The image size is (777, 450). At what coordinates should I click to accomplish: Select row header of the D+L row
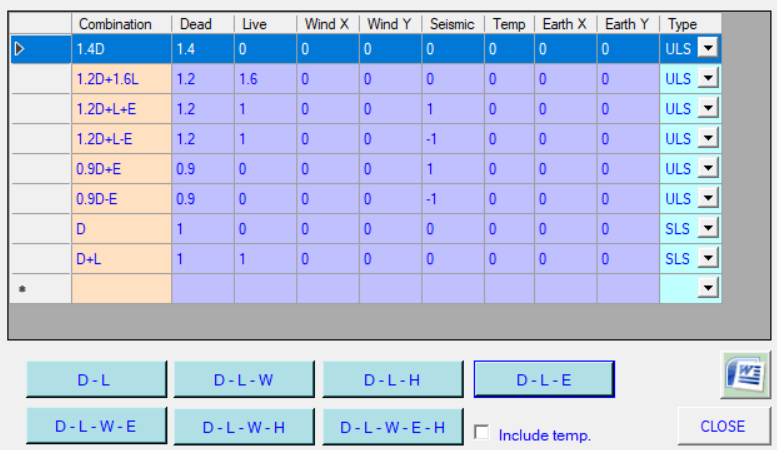tap(41, 259)
